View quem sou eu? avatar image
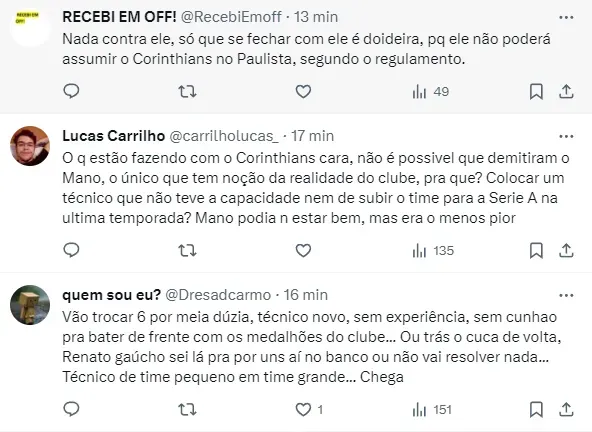 point(30,305)
